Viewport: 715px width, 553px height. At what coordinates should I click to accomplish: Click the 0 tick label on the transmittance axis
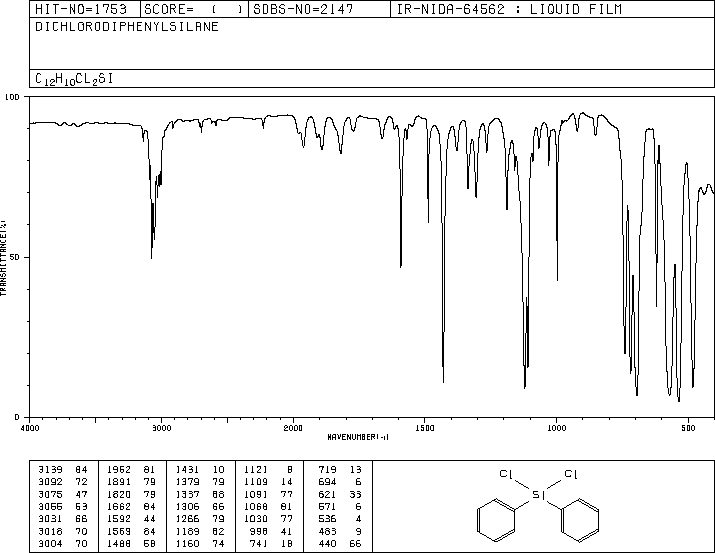(x=17, y=417)
